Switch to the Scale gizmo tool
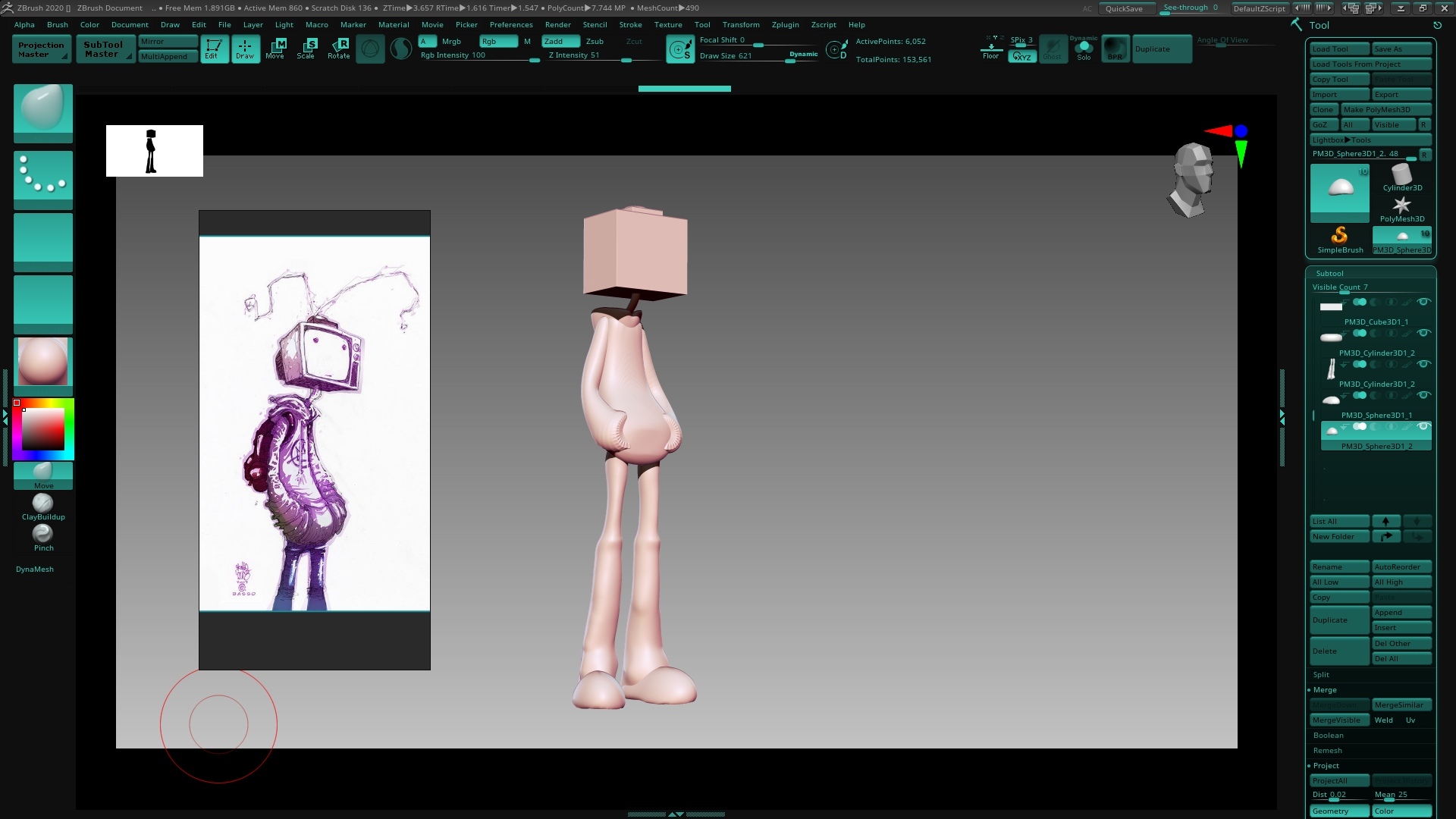This screenshot has height=819, width=1456. 306,49
